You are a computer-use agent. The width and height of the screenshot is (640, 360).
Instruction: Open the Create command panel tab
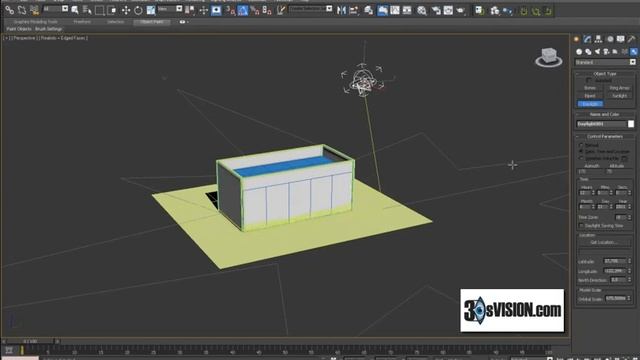[x=576, y=39]
